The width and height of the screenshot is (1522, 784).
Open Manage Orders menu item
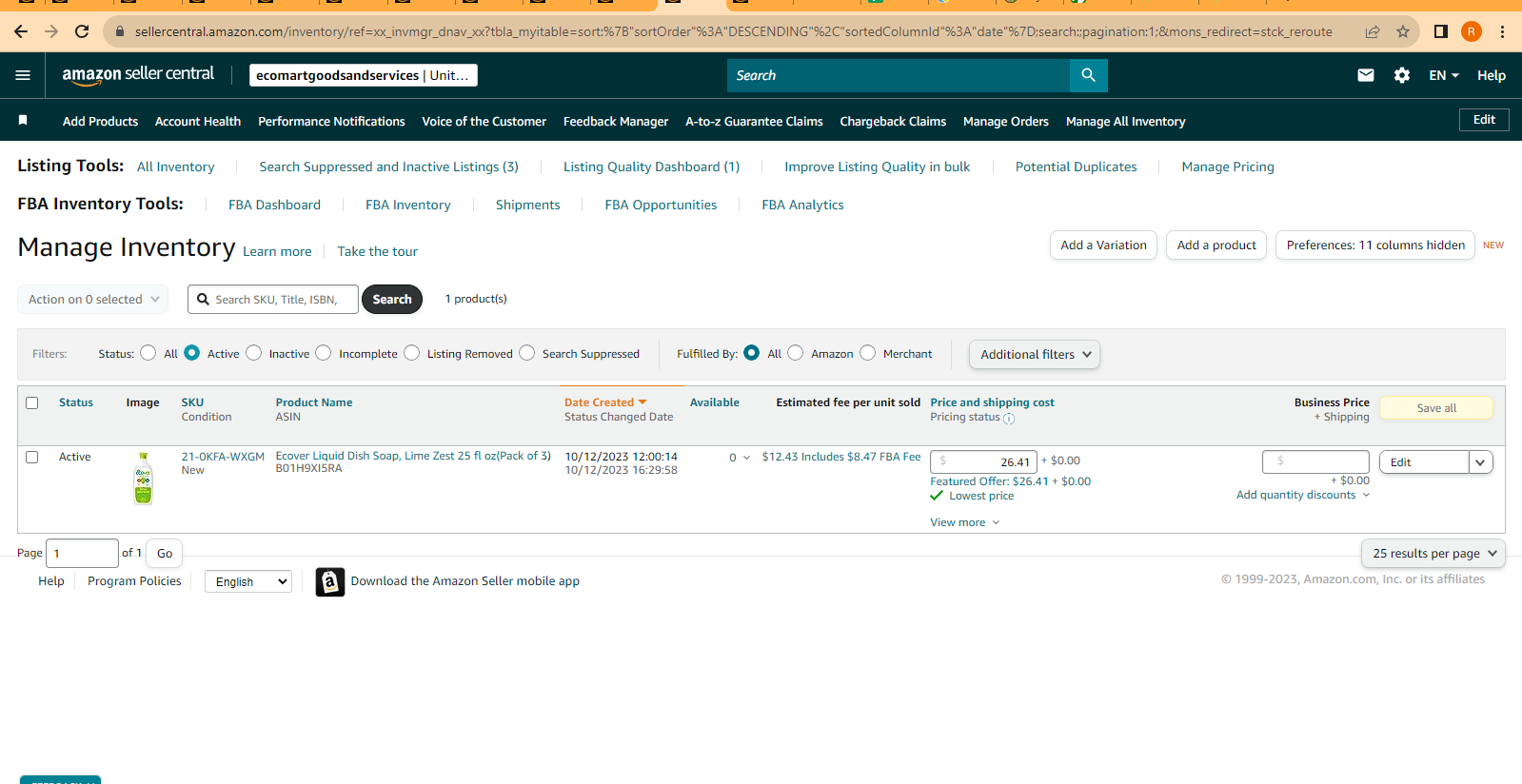(1006, 121)
